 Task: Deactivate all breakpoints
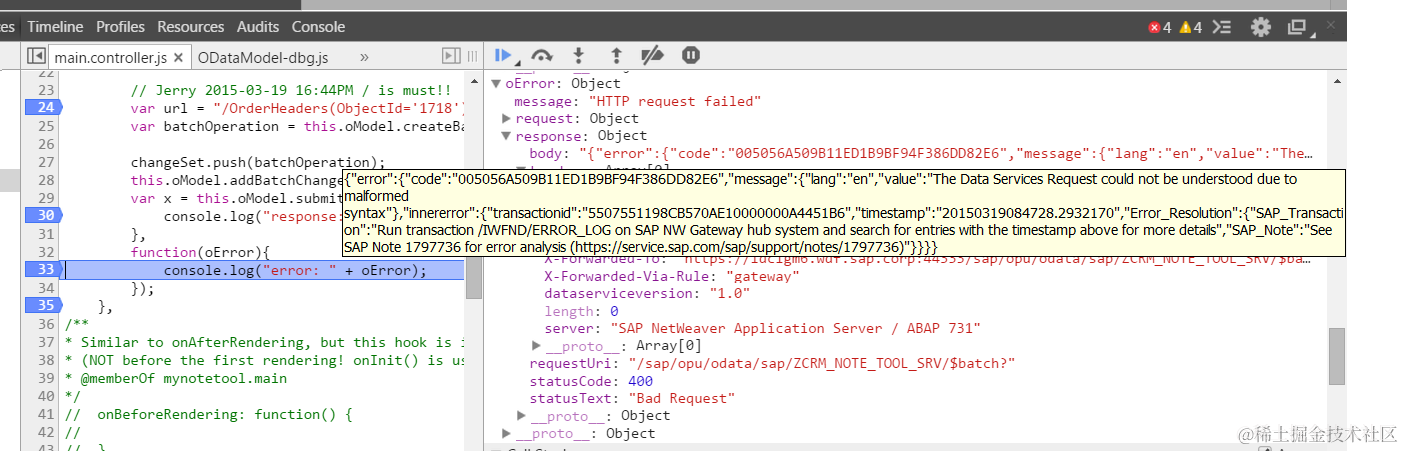652,55
